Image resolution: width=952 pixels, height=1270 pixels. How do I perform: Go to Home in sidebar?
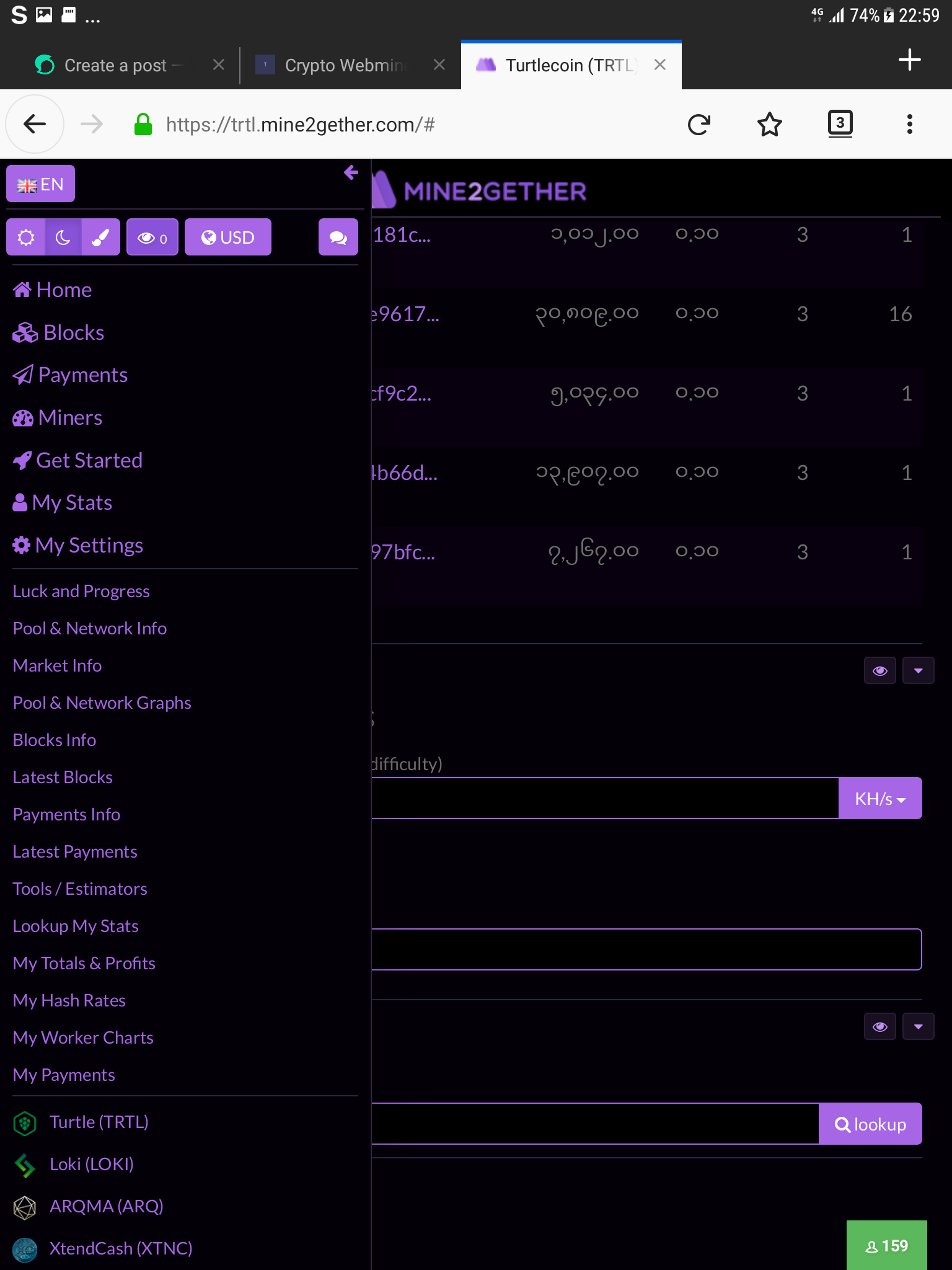[x=53, y=290]
